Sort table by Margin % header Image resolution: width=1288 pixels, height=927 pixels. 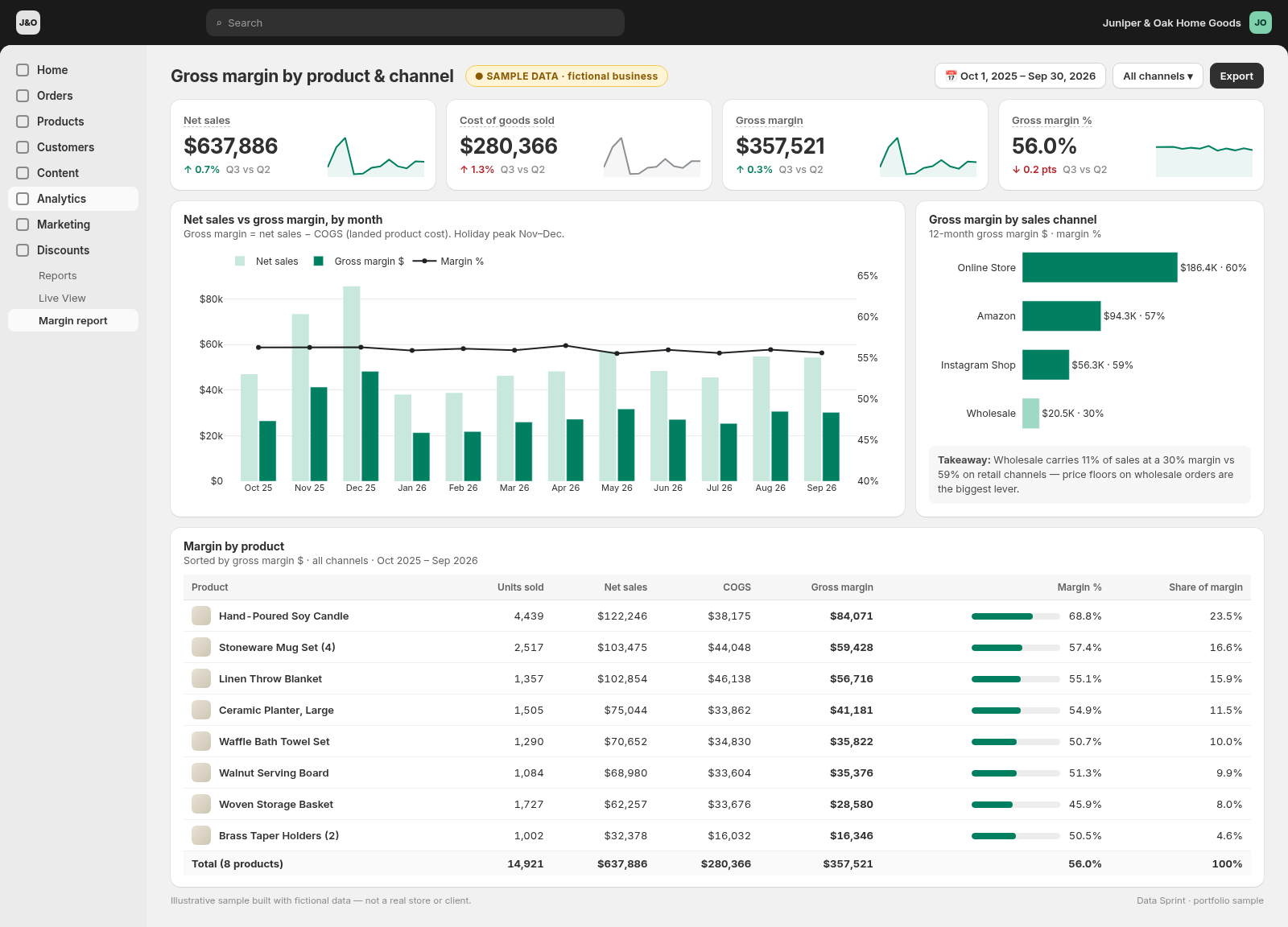pyautogui.click(x=1080, y=587)
